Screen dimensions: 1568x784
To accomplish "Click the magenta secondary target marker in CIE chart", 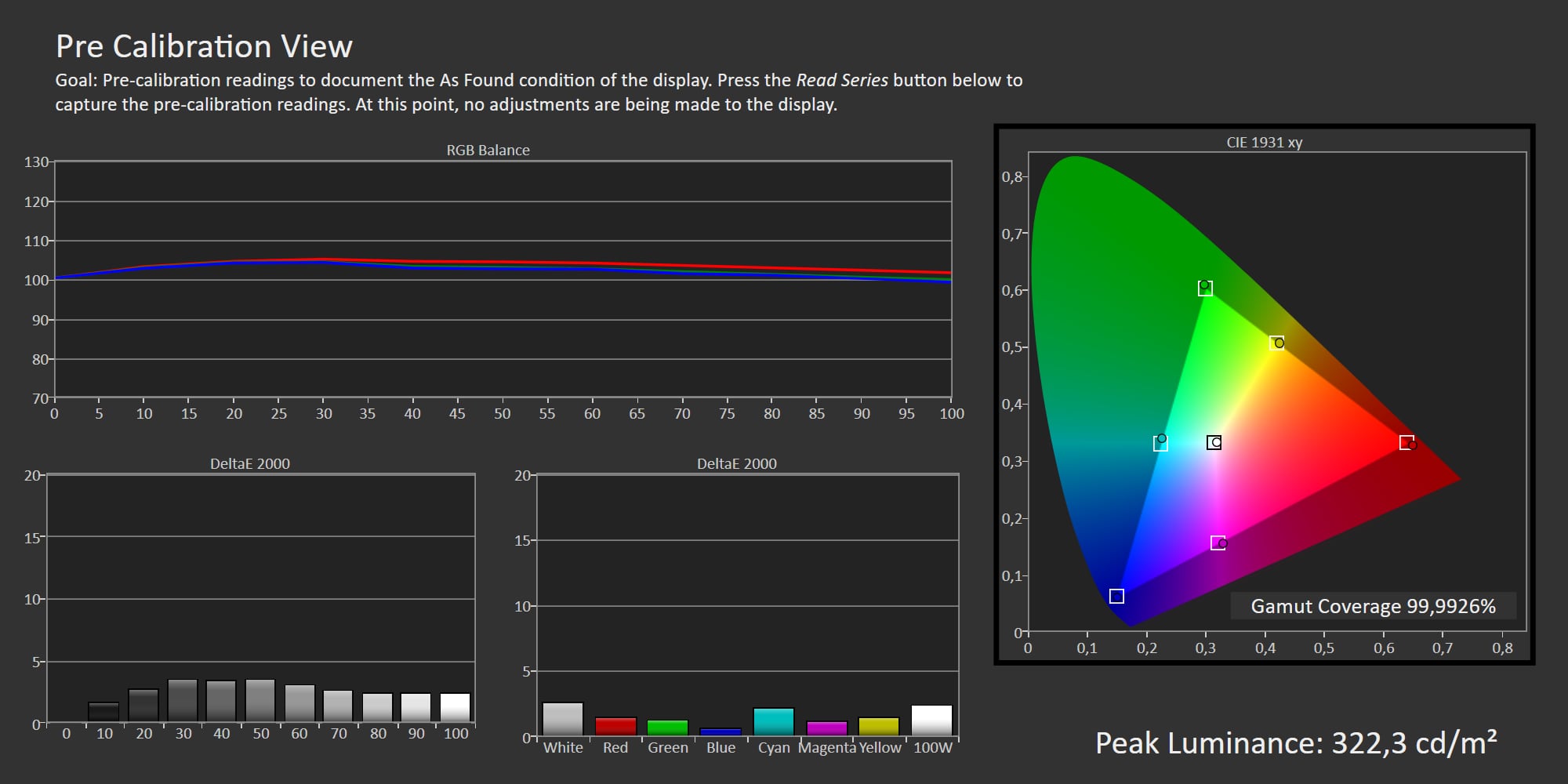I will [x=1217, y=543].
